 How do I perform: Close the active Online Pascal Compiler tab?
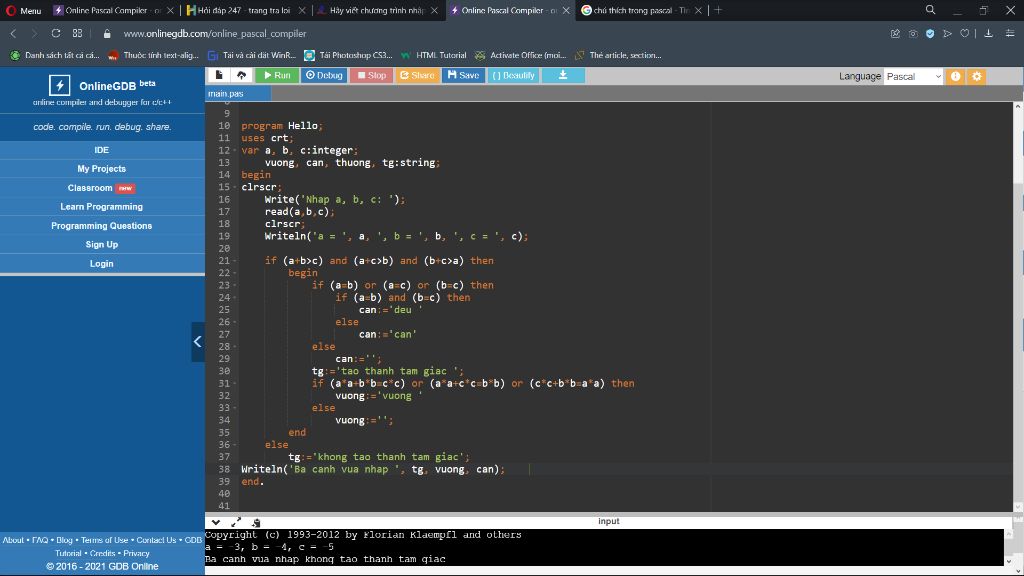(x=566, y=10)
